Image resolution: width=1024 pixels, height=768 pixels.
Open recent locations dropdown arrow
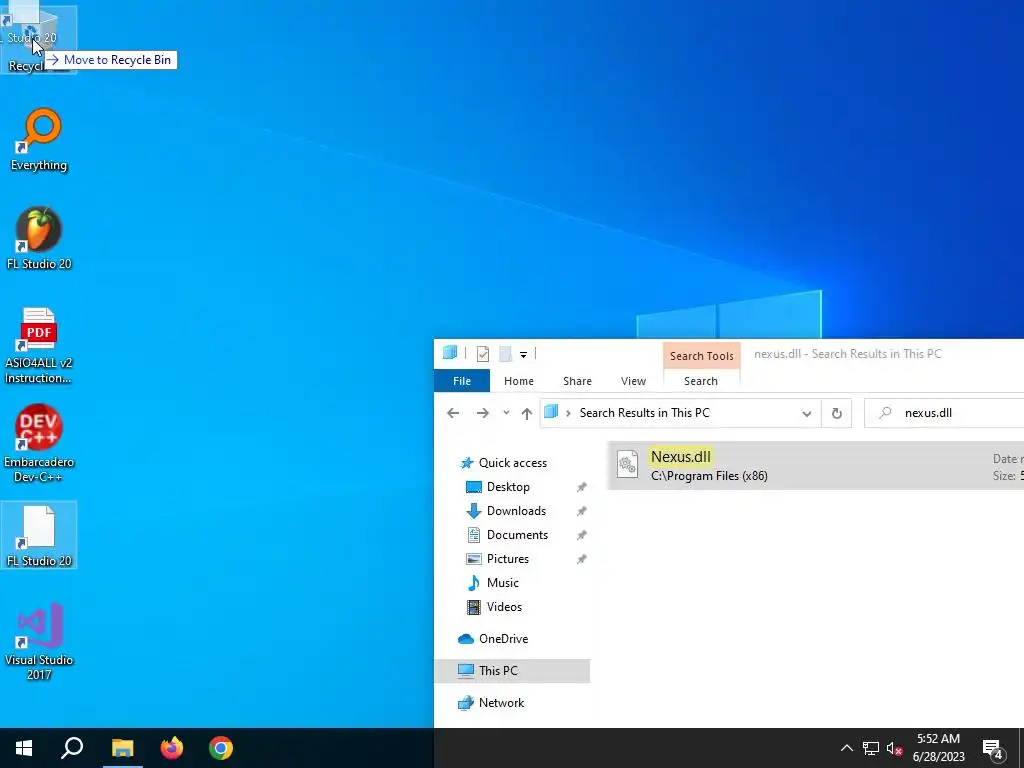click(506, 413)
